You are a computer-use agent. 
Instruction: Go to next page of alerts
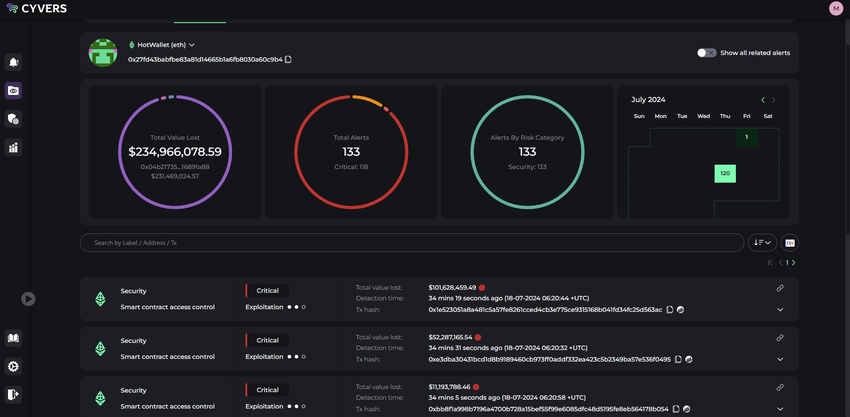click(794, 263)
